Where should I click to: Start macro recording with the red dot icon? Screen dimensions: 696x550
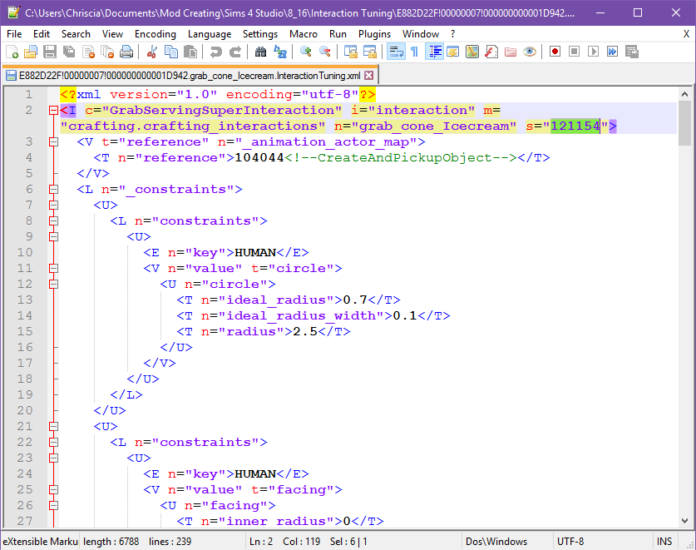[x=553, y=52]
